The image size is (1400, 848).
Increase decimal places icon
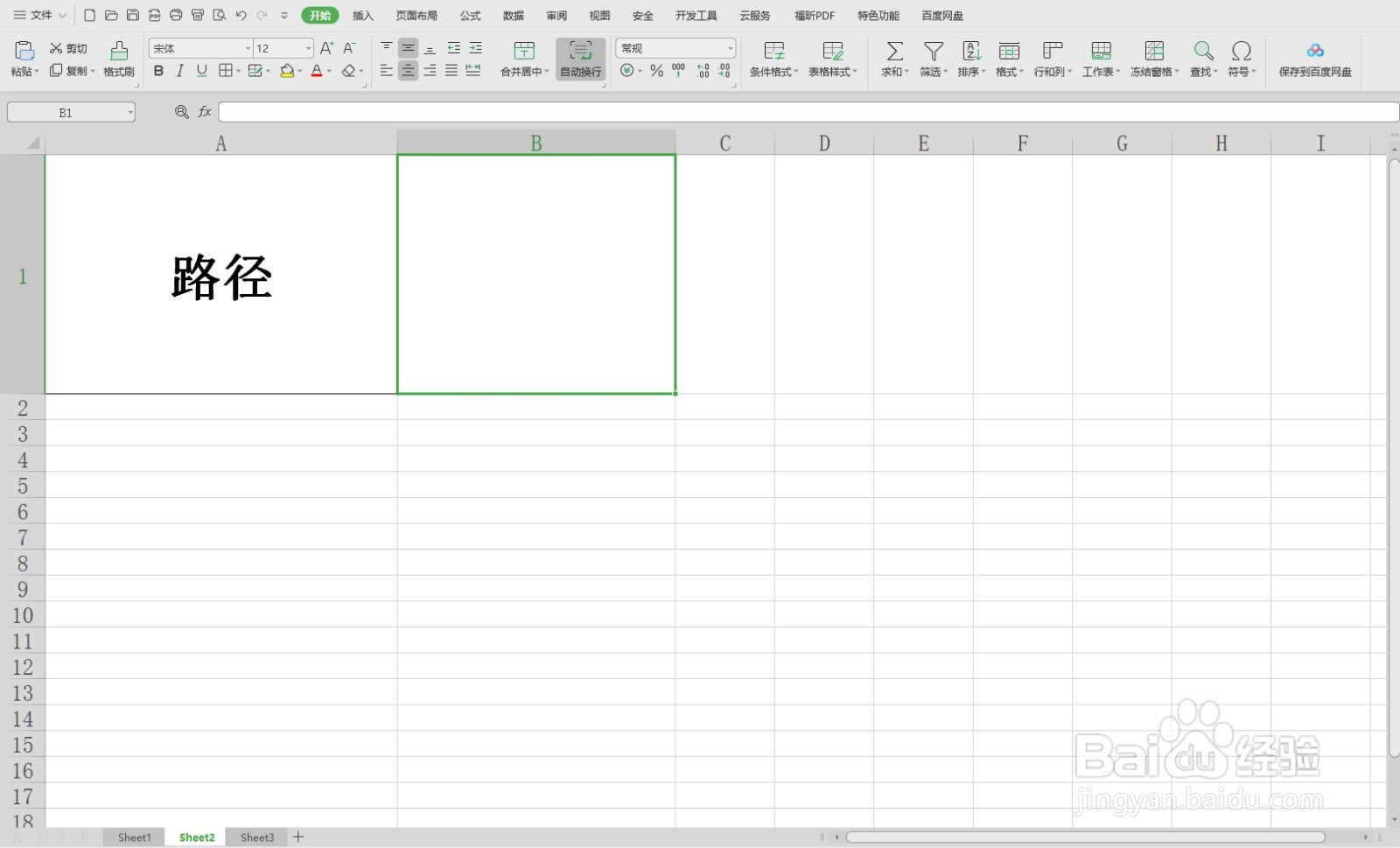(703, 71)
